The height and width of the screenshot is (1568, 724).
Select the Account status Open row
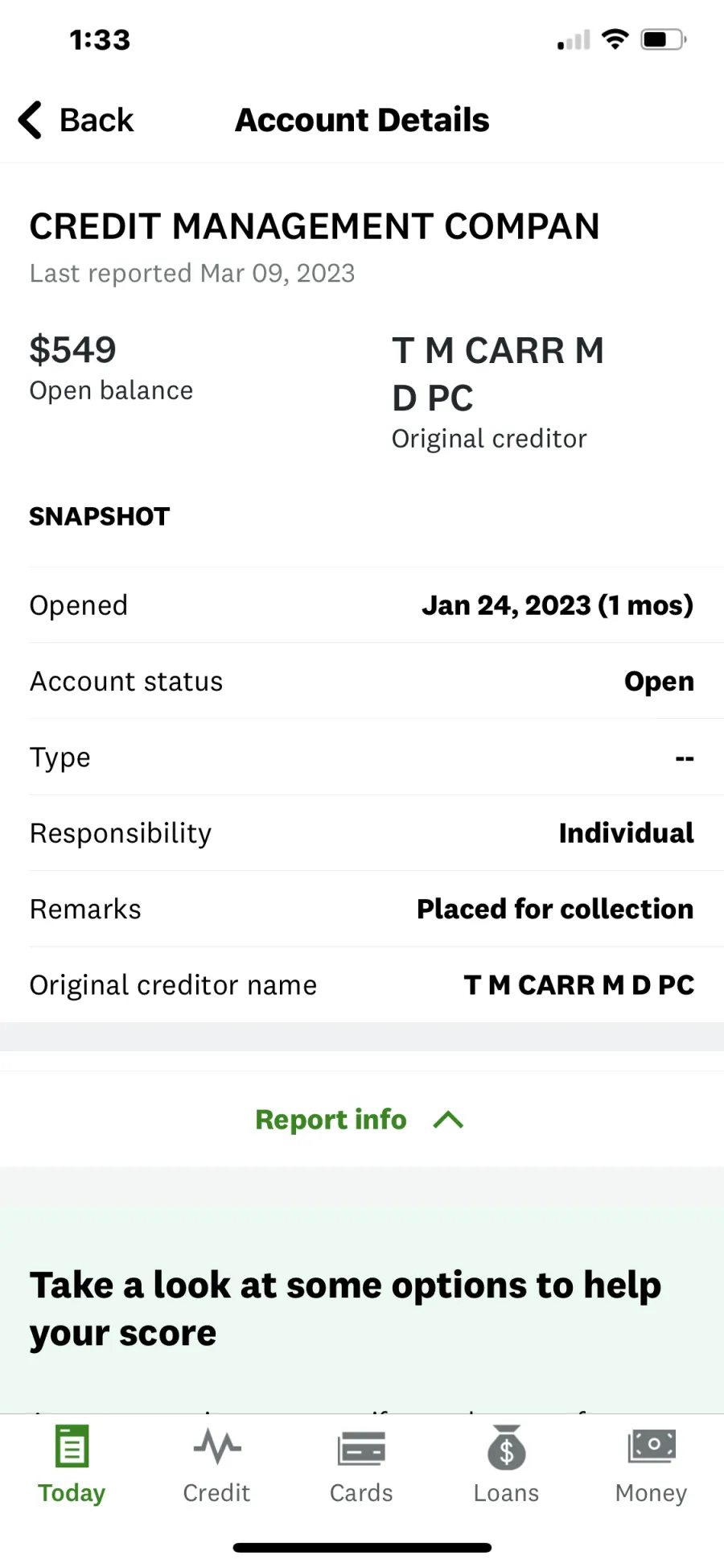362,681
